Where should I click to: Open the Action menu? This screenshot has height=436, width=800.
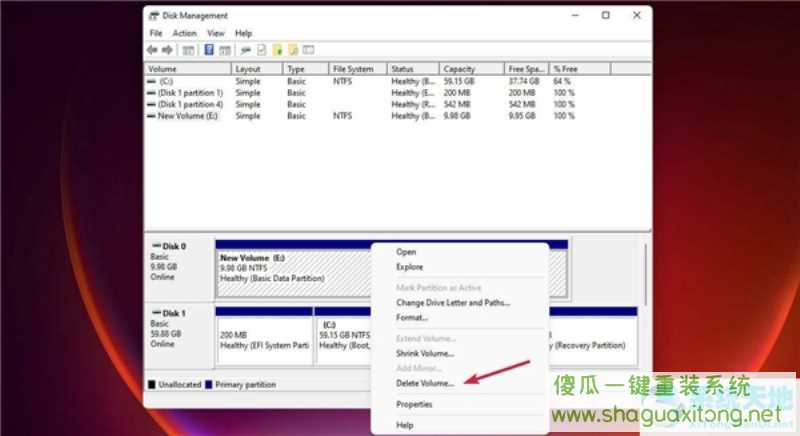[184, 33]
